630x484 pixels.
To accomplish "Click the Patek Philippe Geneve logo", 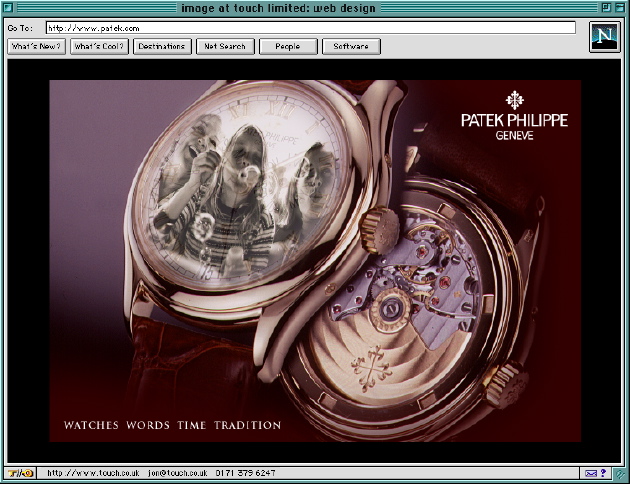I will click(x=514, y=116).
